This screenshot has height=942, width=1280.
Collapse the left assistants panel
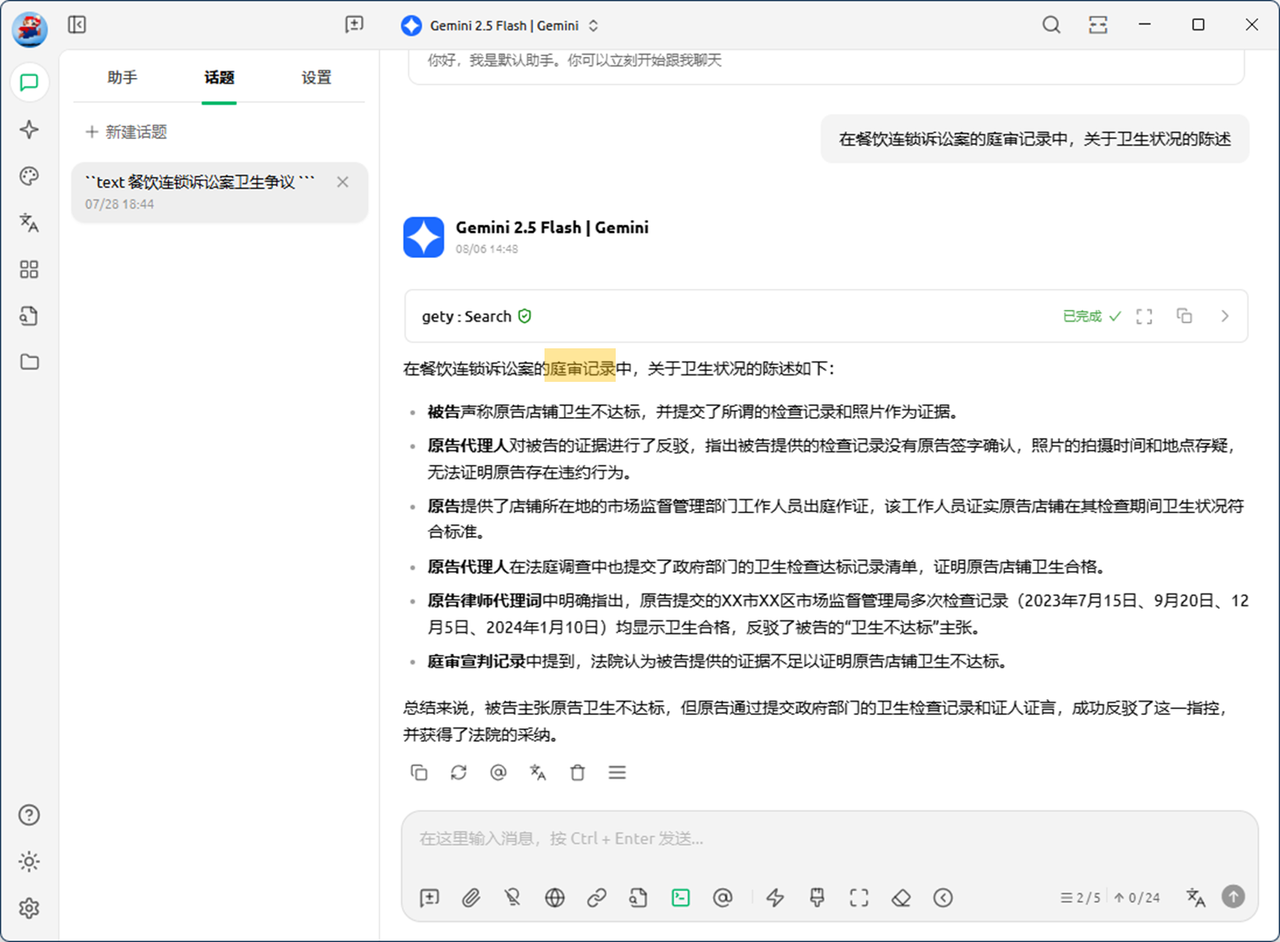pyautogui.click(x=77, y=25)
